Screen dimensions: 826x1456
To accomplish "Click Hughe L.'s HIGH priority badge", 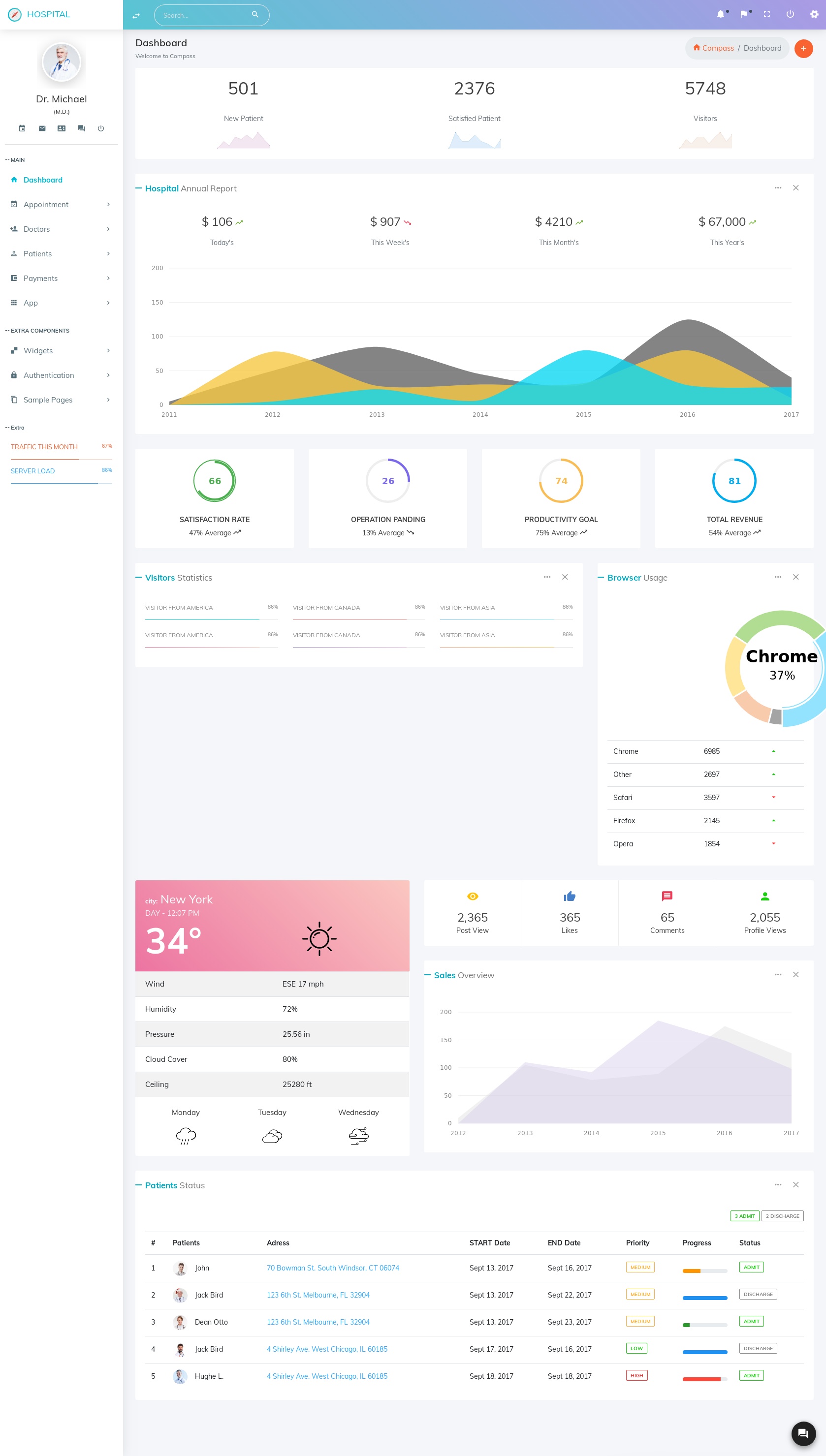I will (637, 1375).
